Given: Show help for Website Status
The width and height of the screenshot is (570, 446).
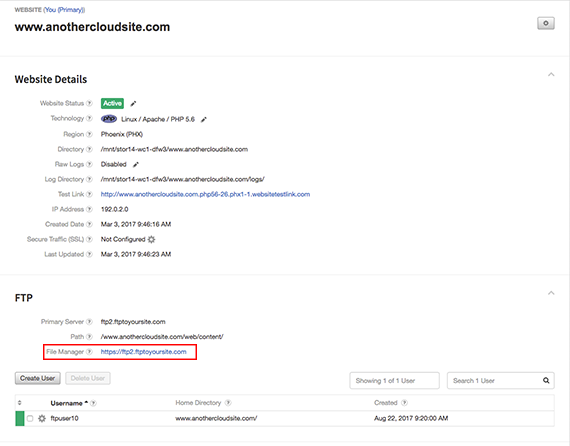Looking at the screenshot, I should pyautogui.click(x=89, y=103).
